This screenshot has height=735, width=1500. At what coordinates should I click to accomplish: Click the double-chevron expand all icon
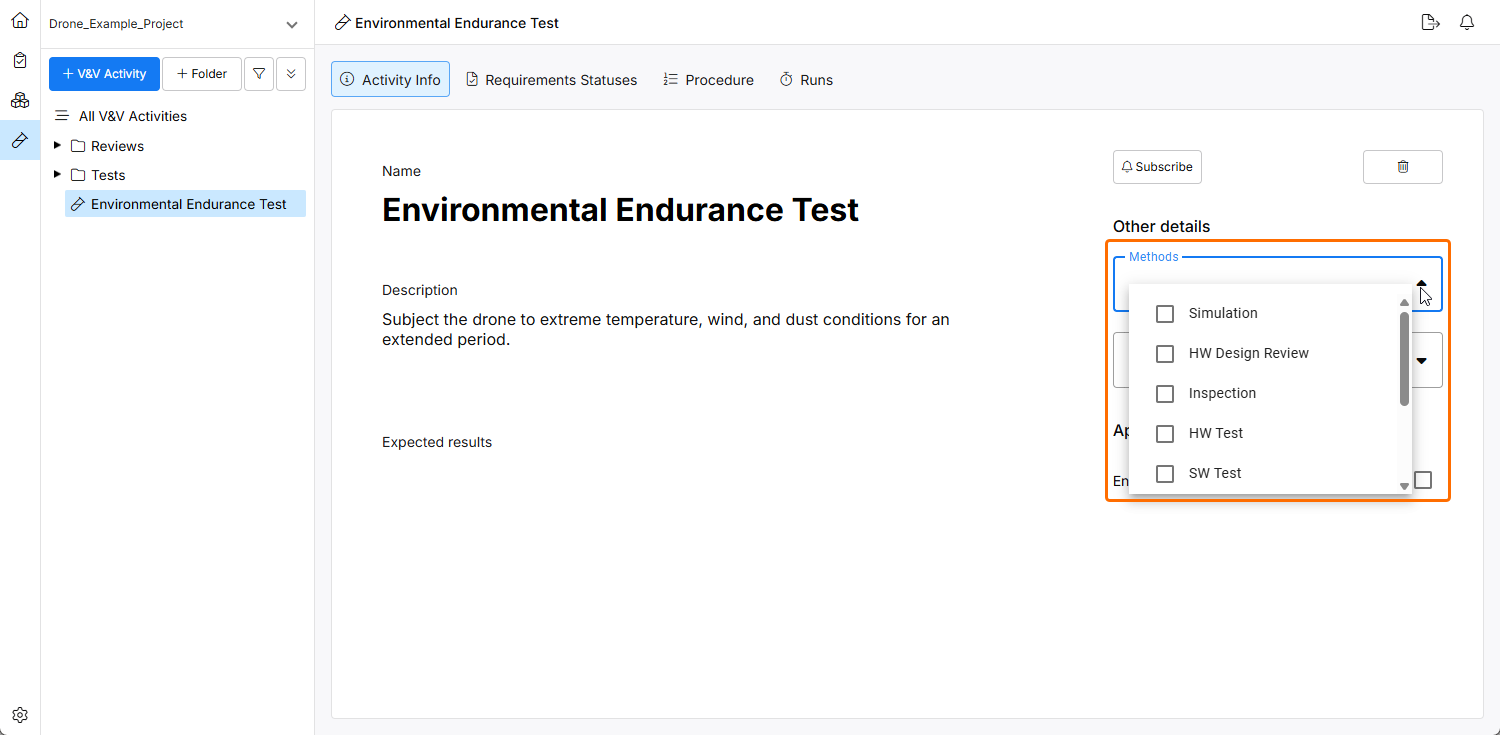[291, 74]
